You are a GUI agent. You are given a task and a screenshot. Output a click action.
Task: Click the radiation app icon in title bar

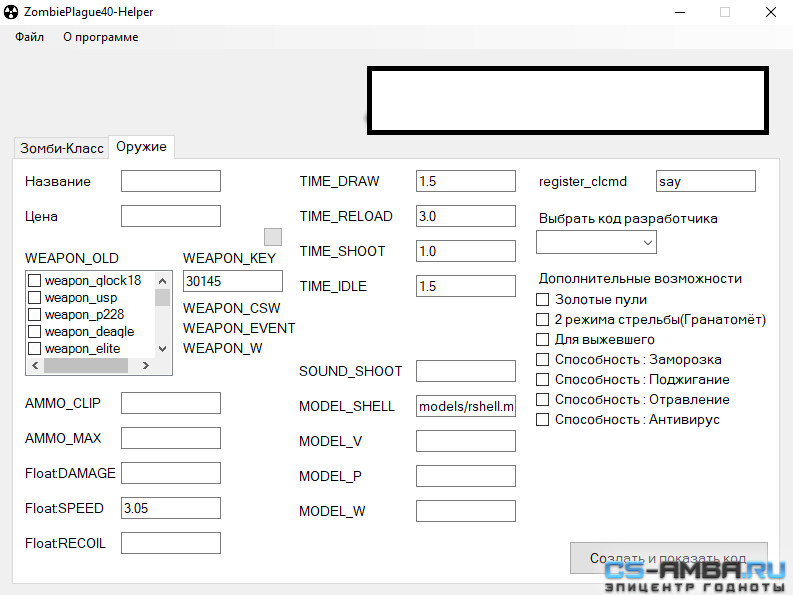[x=12, y=12]
